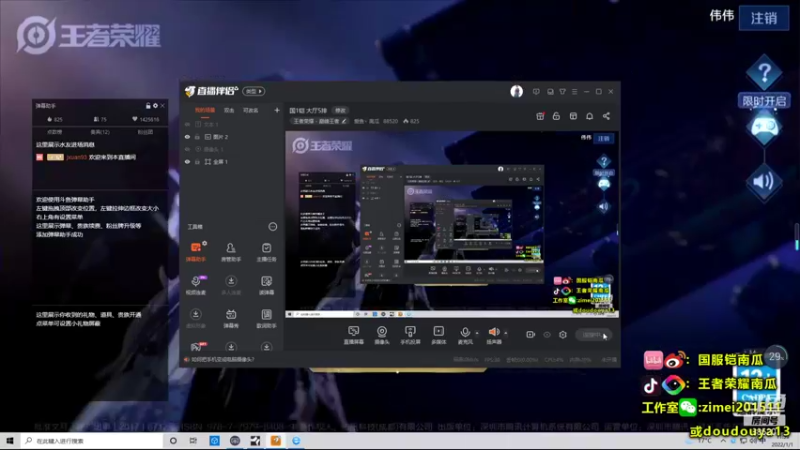The height and width of the screenshot is (450, 800).
Task: Open the first tab in 弹幕助手 window
Action: [x=55, y=132]
